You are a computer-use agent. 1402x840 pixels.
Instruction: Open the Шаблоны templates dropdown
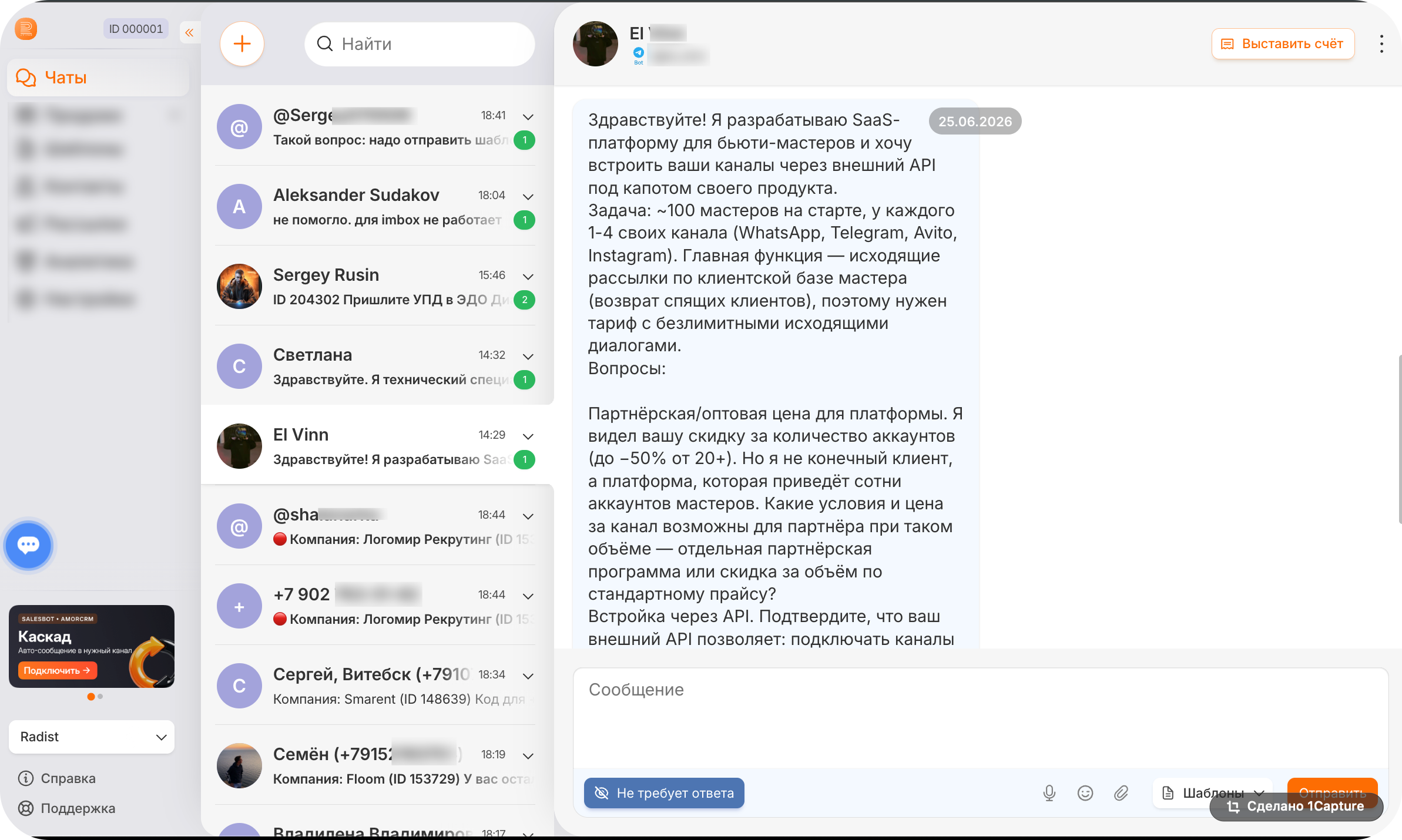pyautogui.click(x=1213, y=793)
